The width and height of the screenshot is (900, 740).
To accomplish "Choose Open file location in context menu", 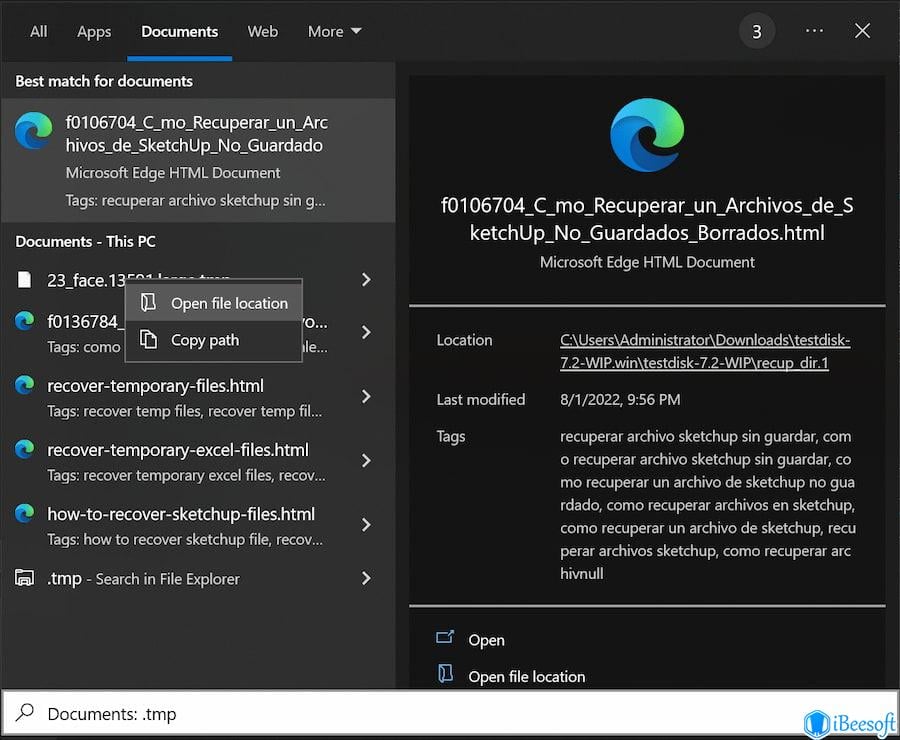I will [228, 303].
